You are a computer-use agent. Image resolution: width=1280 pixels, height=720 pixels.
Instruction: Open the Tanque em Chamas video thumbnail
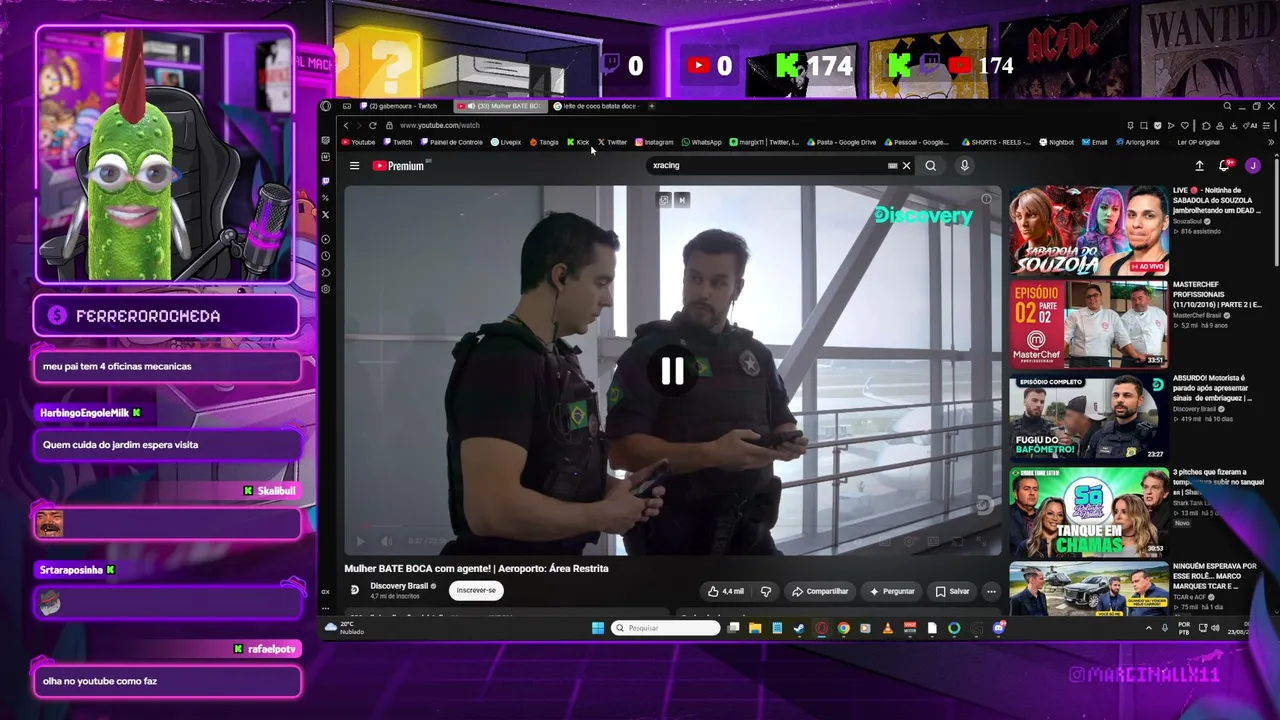[x=1088, y=512]
